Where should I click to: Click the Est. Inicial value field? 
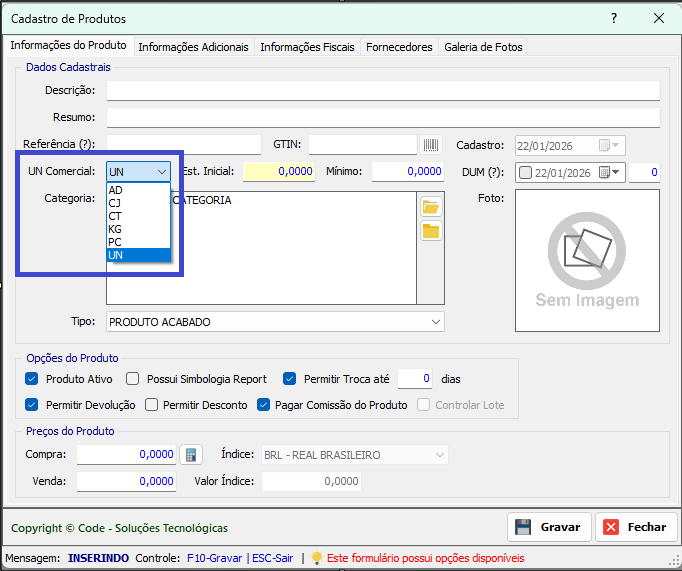(279, 172)
